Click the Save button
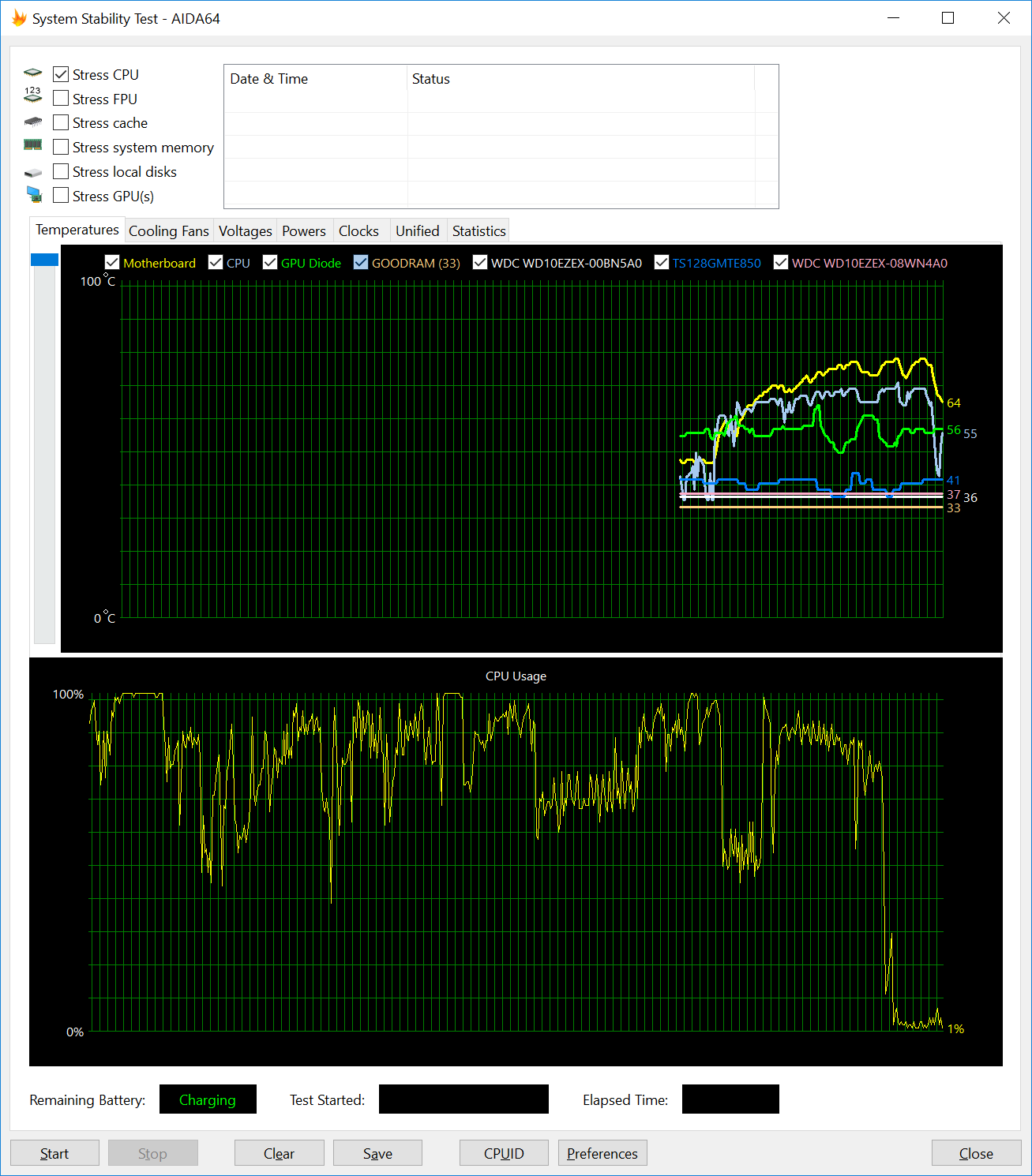The height and width of the screenshot is (1176, 1032). 377,1153
